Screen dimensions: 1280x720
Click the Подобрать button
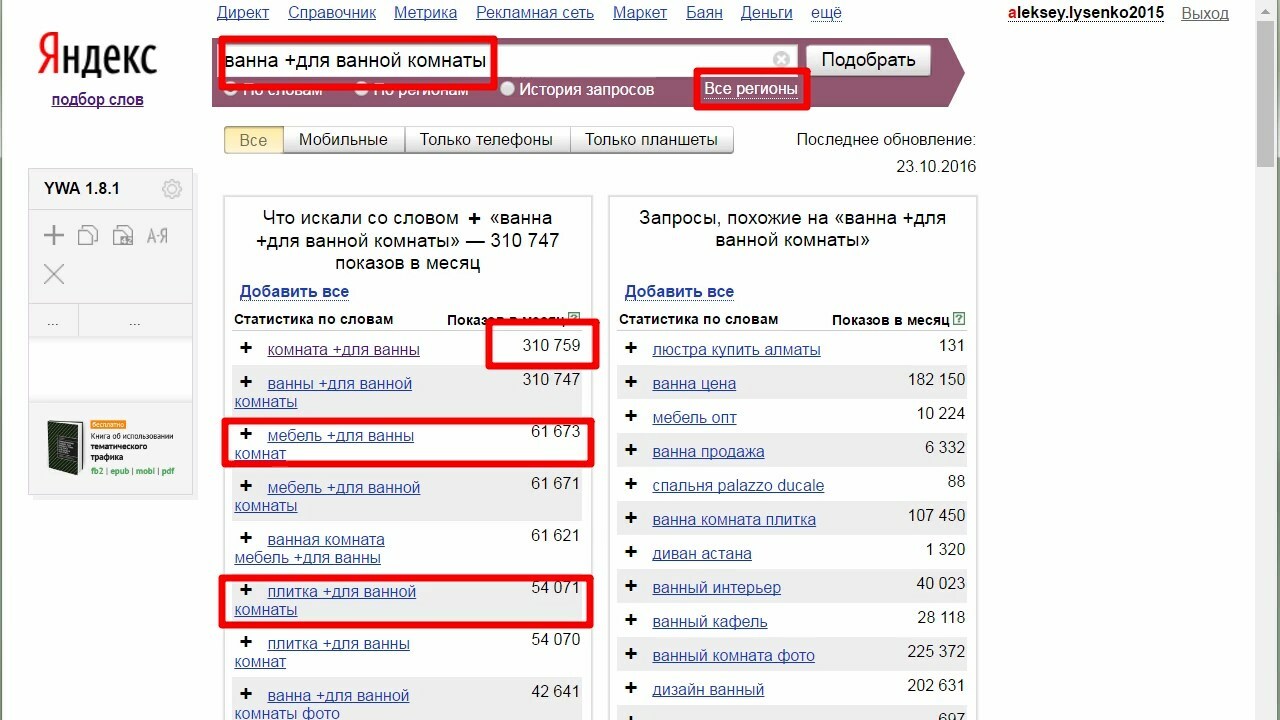point(868,60)
